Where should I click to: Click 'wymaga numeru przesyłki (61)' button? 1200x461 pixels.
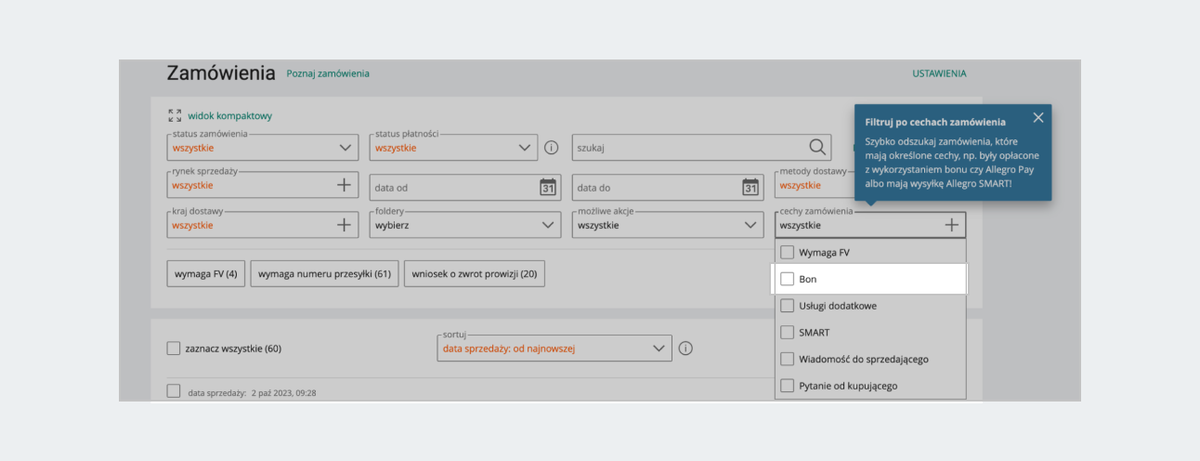point(324,274)
